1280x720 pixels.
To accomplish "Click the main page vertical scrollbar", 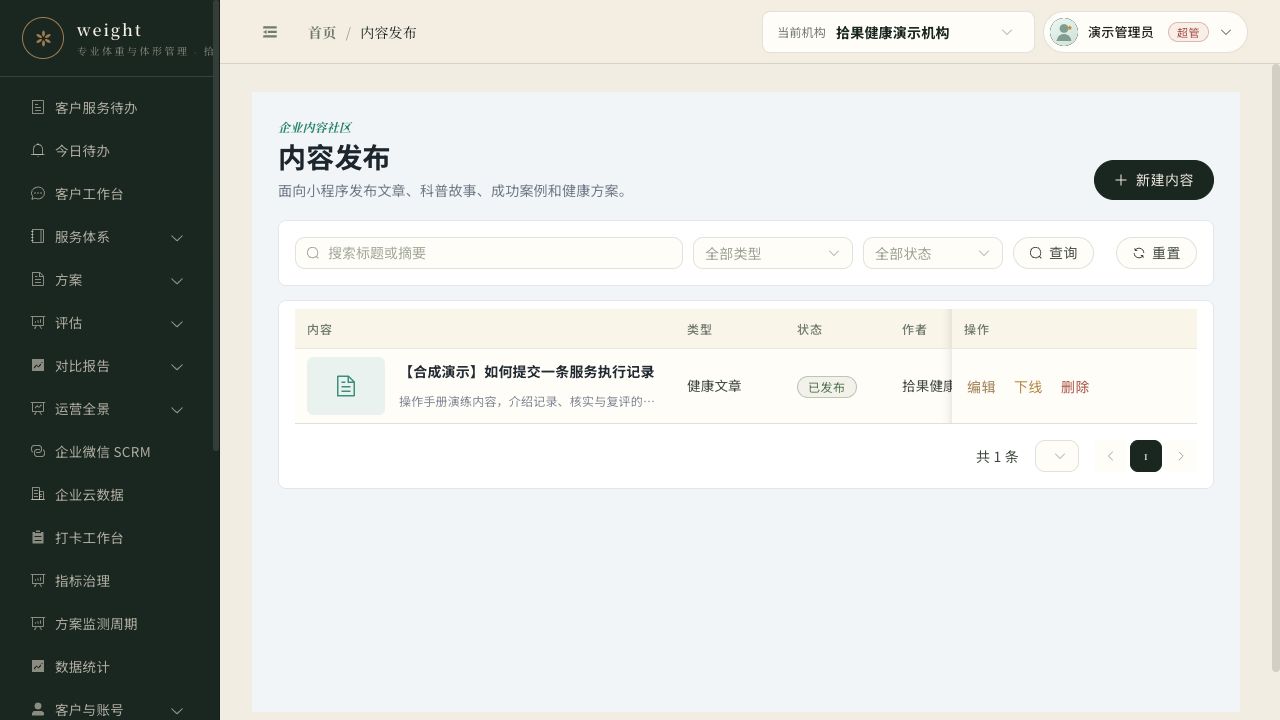I will coord(1275,368).
